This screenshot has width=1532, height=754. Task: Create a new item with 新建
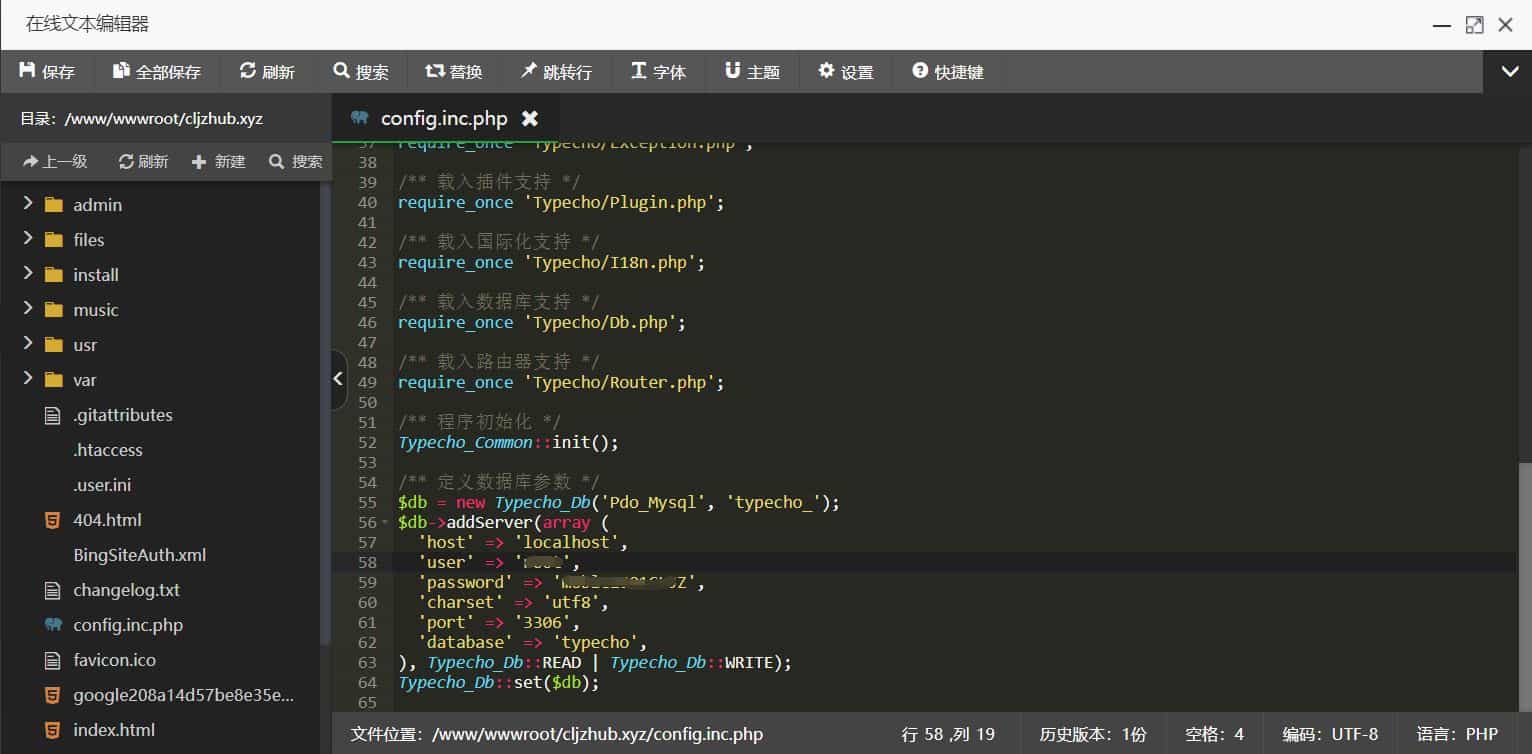[218, 161]
